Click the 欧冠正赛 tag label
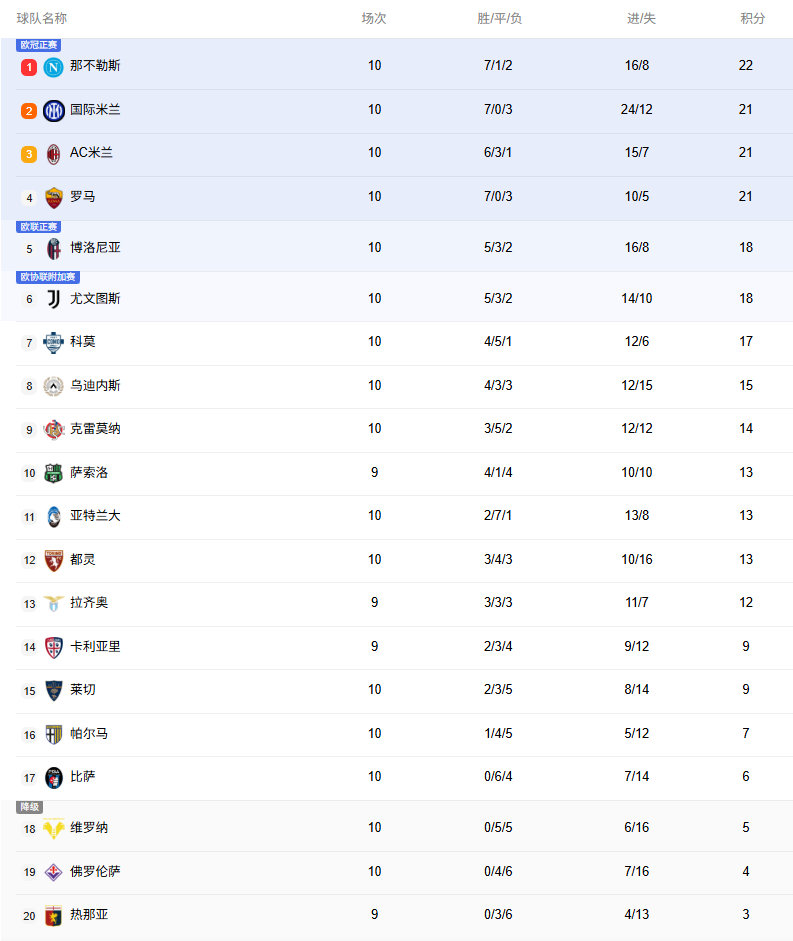Screen dimensions: 793x941 [39, 45]
